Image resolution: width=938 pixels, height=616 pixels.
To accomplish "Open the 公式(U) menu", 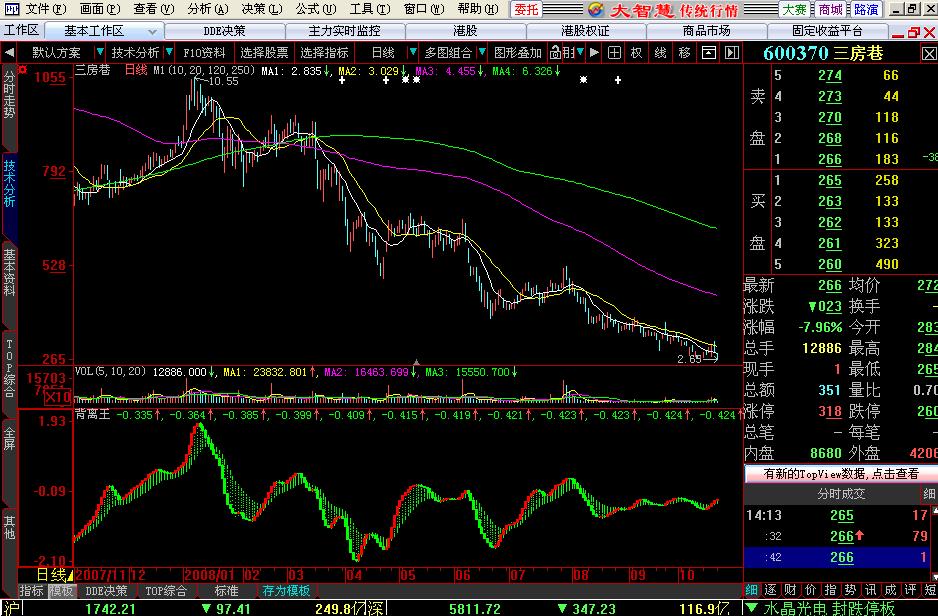I will pyautogui.click(x=316, y=9).
